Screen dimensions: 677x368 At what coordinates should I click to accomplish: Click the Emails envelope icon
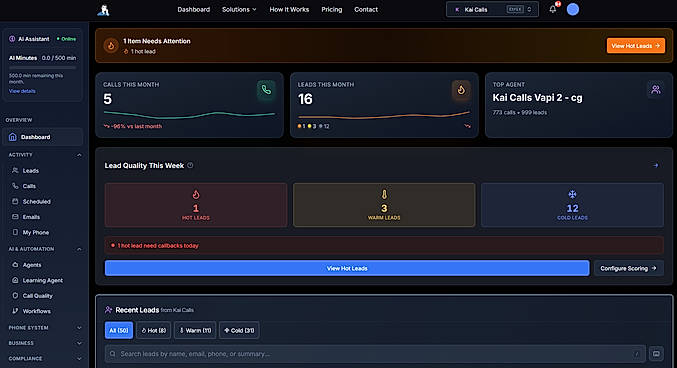tap(15, 216)
